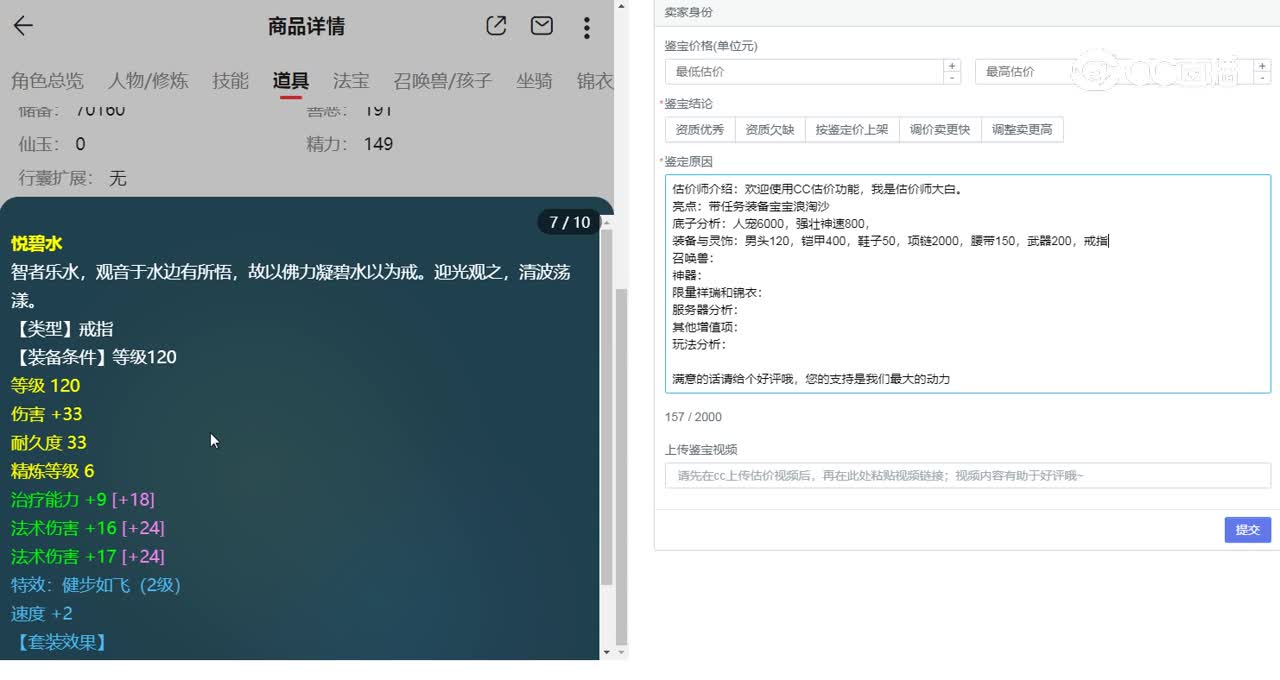Switch to the 道具 tab
Viewport: 1280px width, 680px height.
click(290, 82)
